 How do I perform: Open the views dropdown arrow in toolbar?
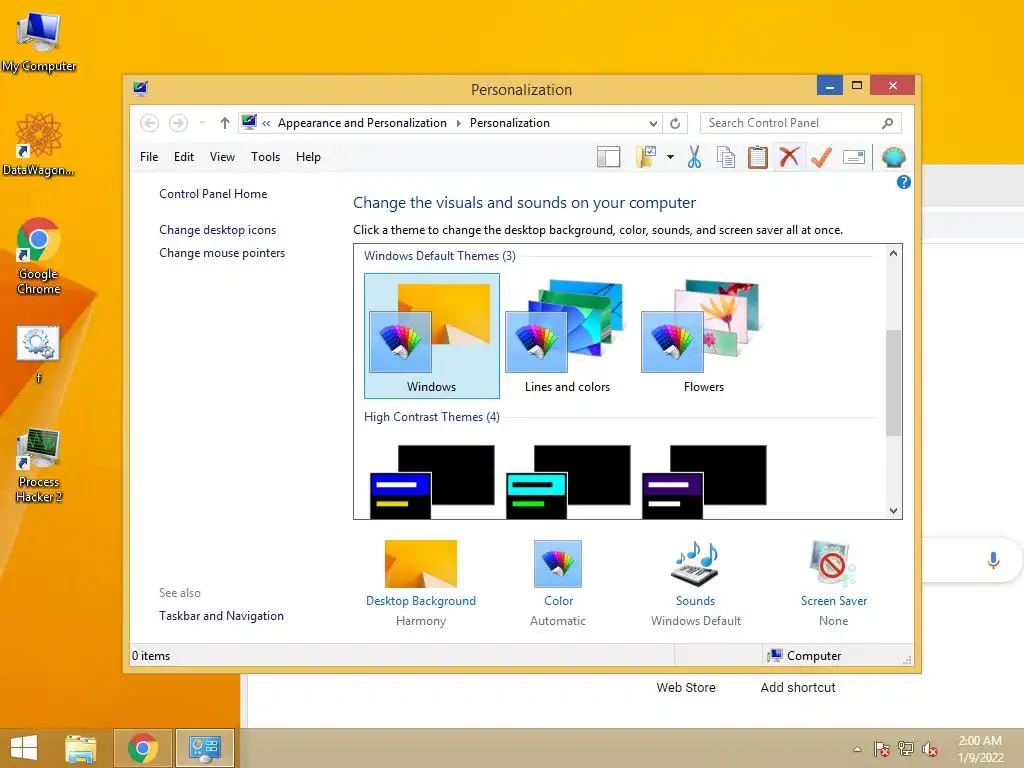[671, 157]
